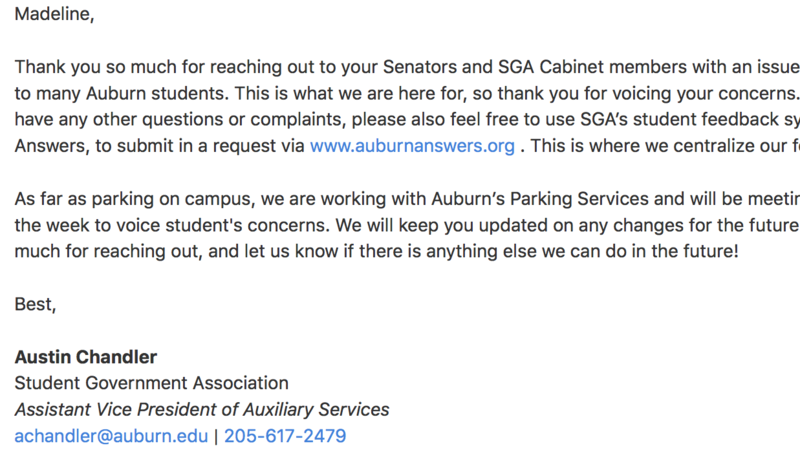
Task: Click the italic 'Assistant Vice President of Auxiliary Services' title
Action: coord(202,410)
